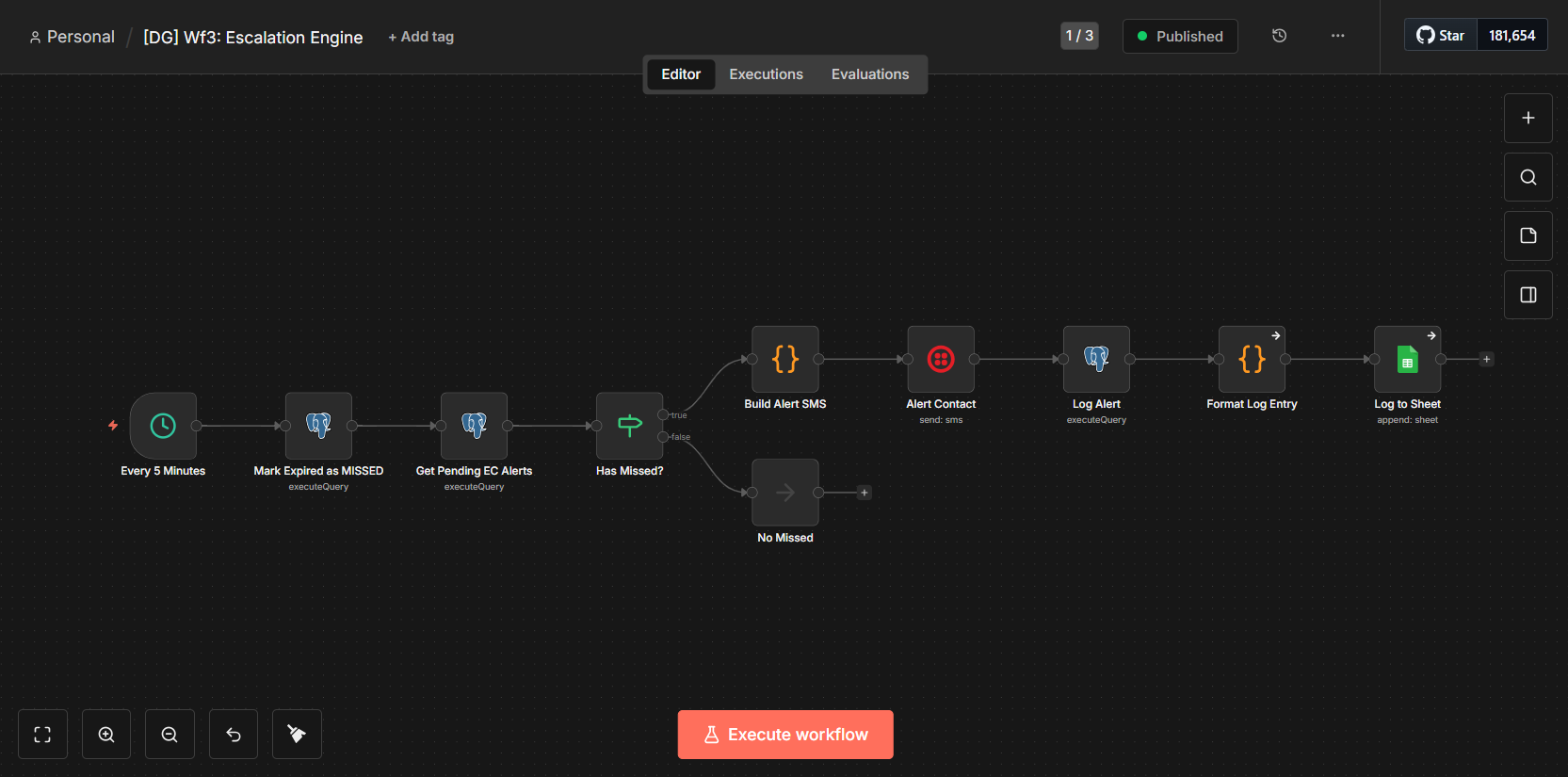Open the Every 5 Minutes schedule trigger node
The height and width of the screenshot is (777, 1568).
163,426
